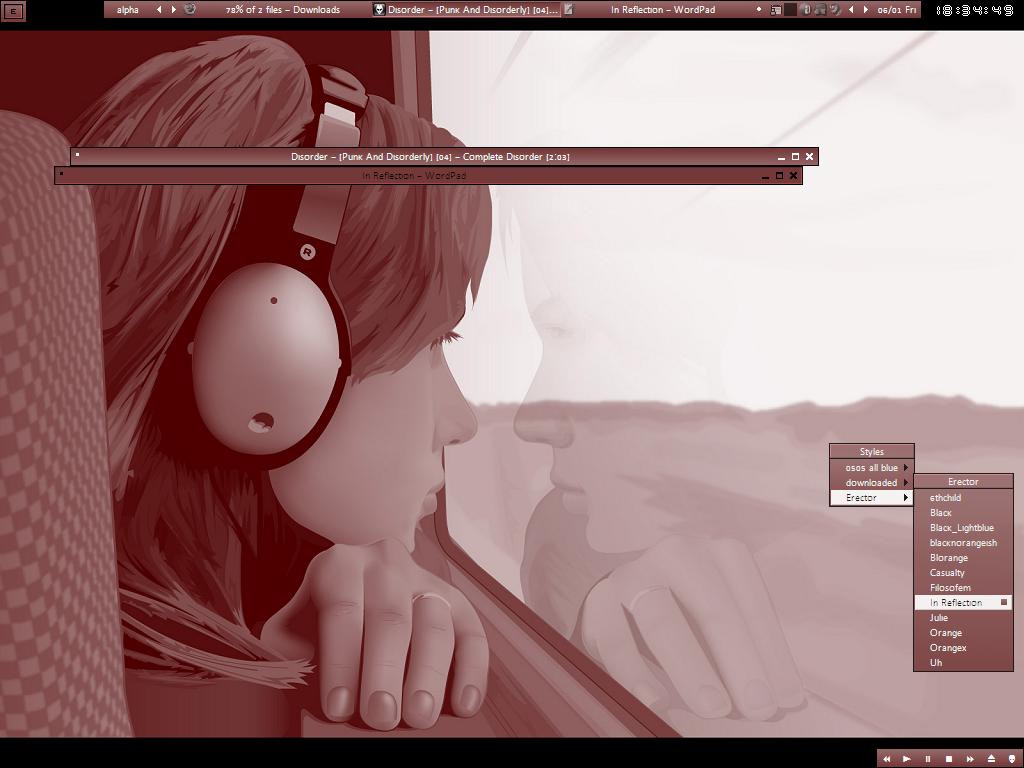Click the 18:34:49 digital clock
Viewport: 1024px width, 768px height.
coord(974,10)
